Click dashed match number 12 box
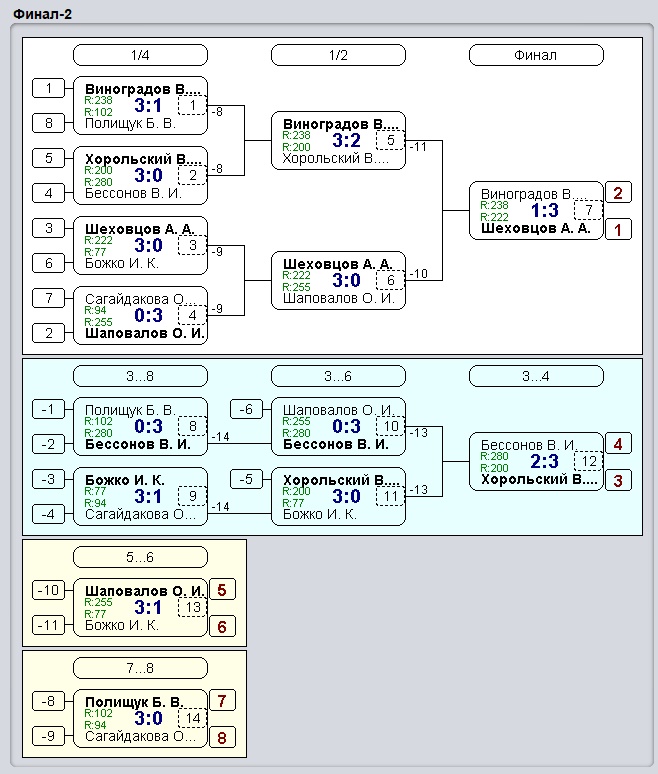 click(x=588, y=461)
